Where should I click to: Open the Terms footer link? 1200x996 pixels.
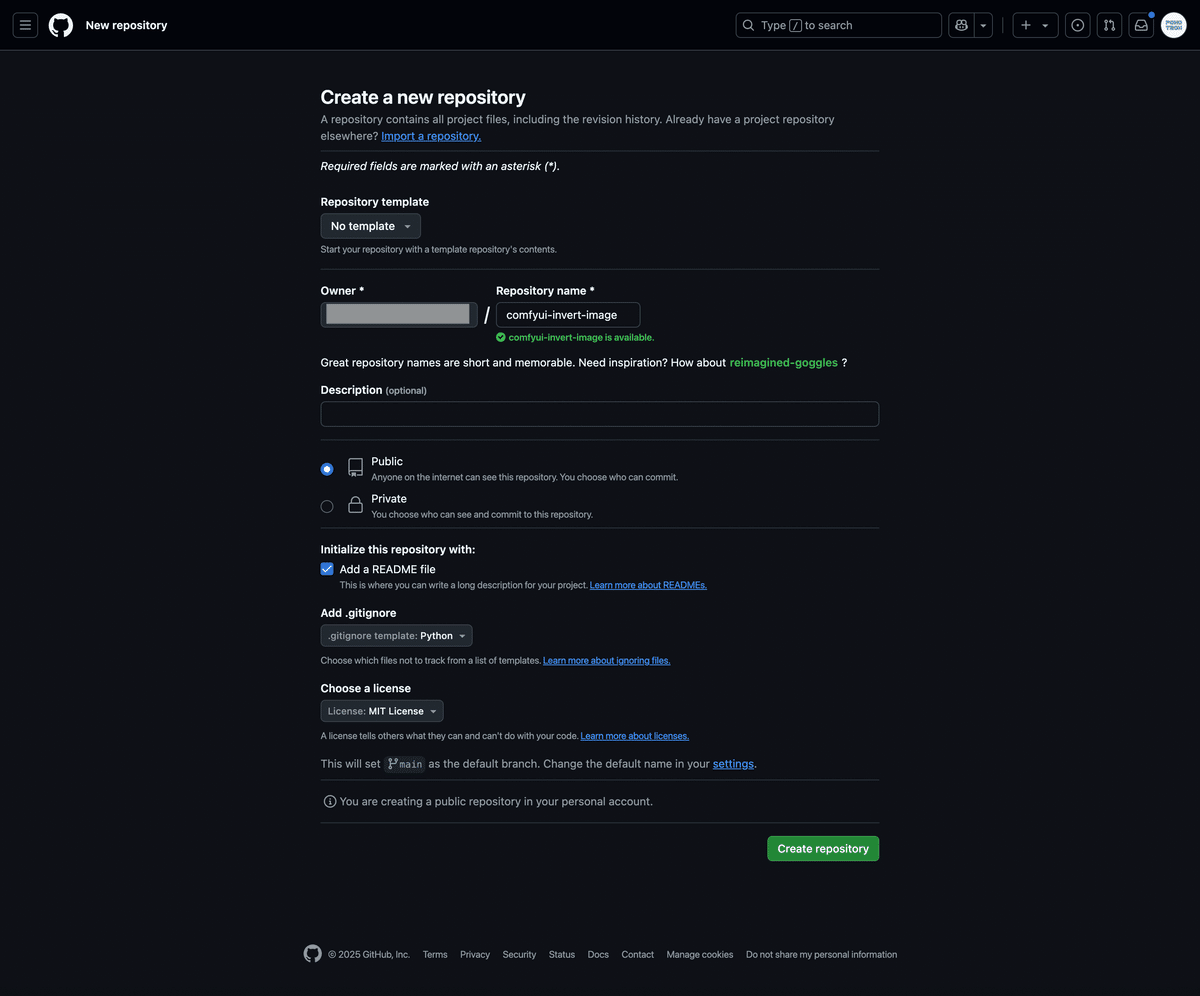click(435, 955)
